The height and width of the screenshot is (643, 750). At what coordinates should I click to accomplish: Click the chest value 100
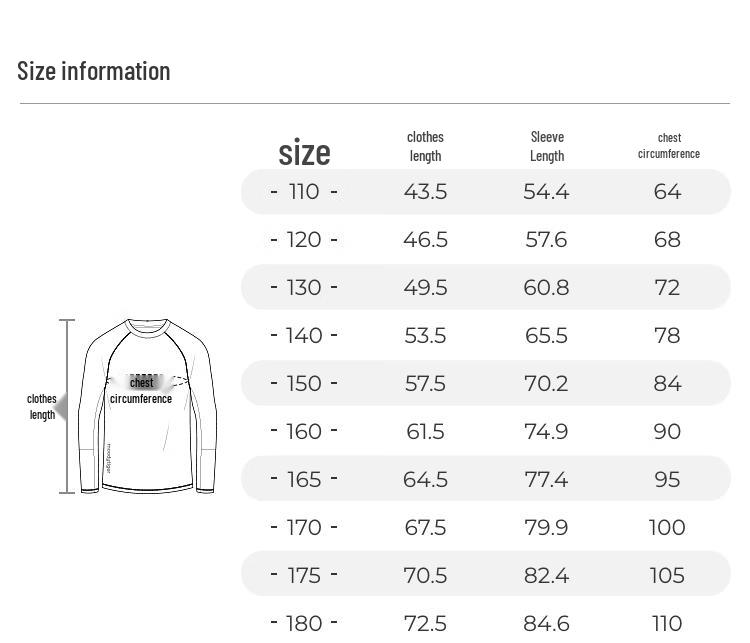[x=667, y=527]
